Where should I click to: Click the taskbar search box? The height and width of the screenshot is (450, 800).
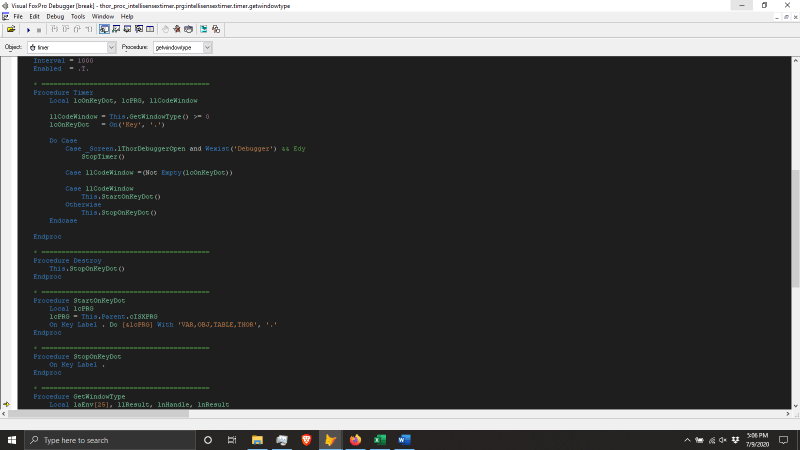coord(110,440)
